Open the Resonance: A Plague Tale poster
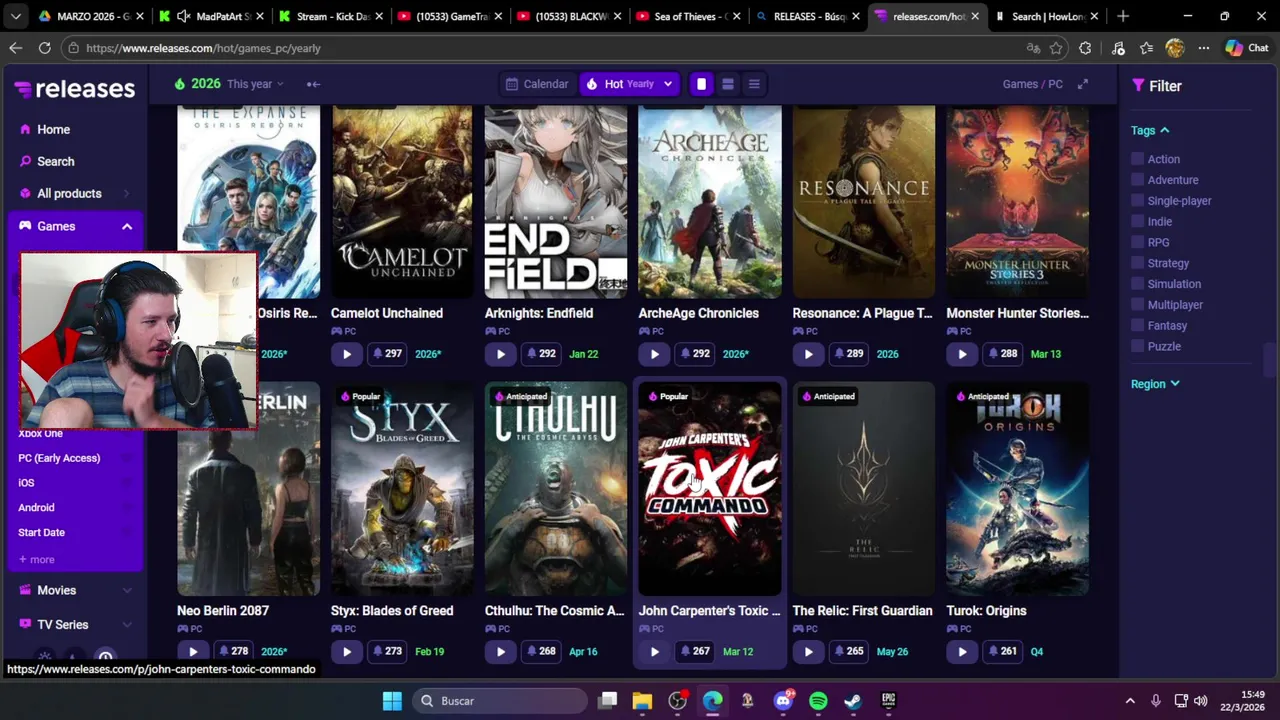The height and width of the screenshot is (720, 1280). point(864,202)
